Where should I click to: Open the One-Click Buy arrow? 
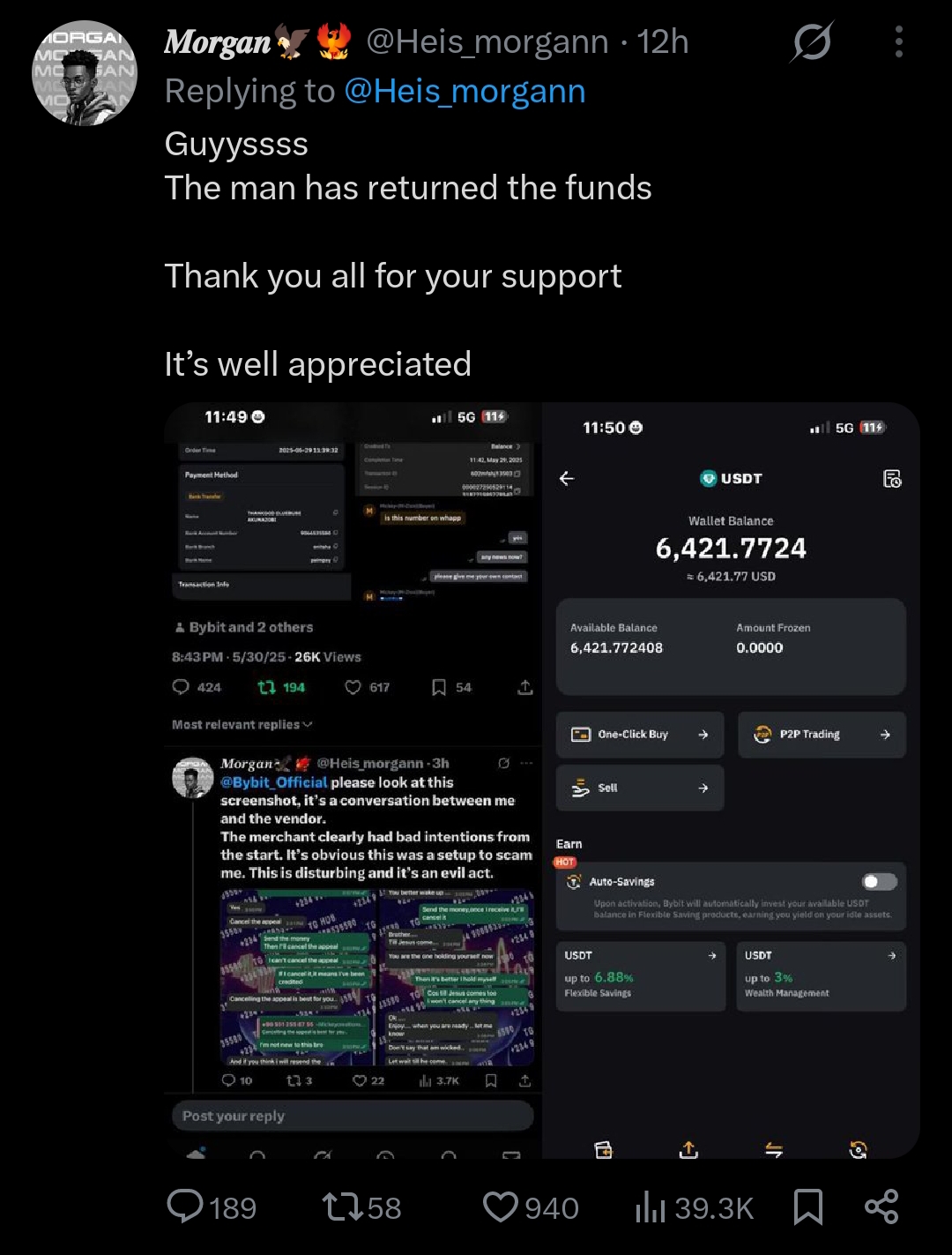703,735
